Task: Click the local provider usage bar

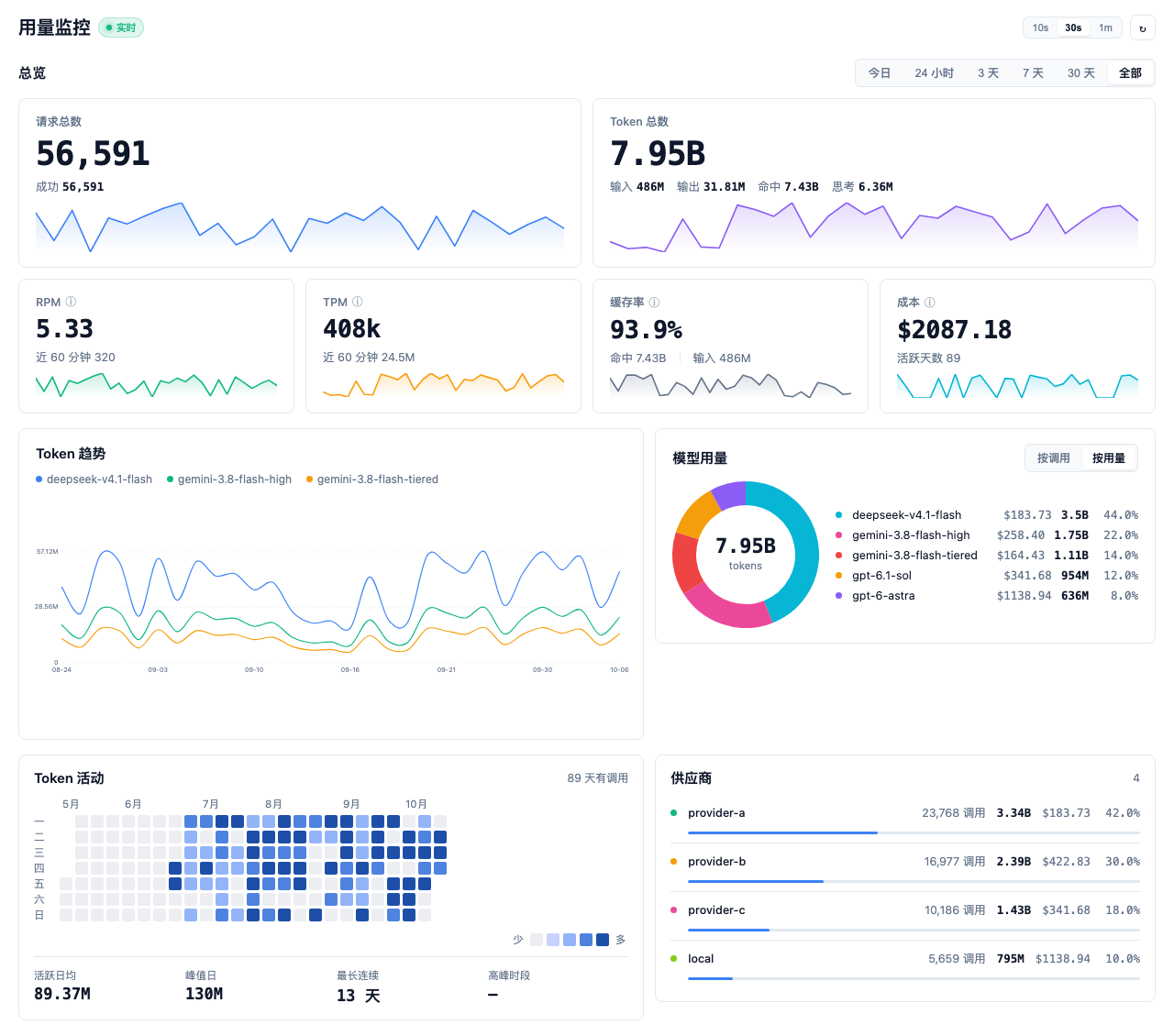Action: (914, 978)
